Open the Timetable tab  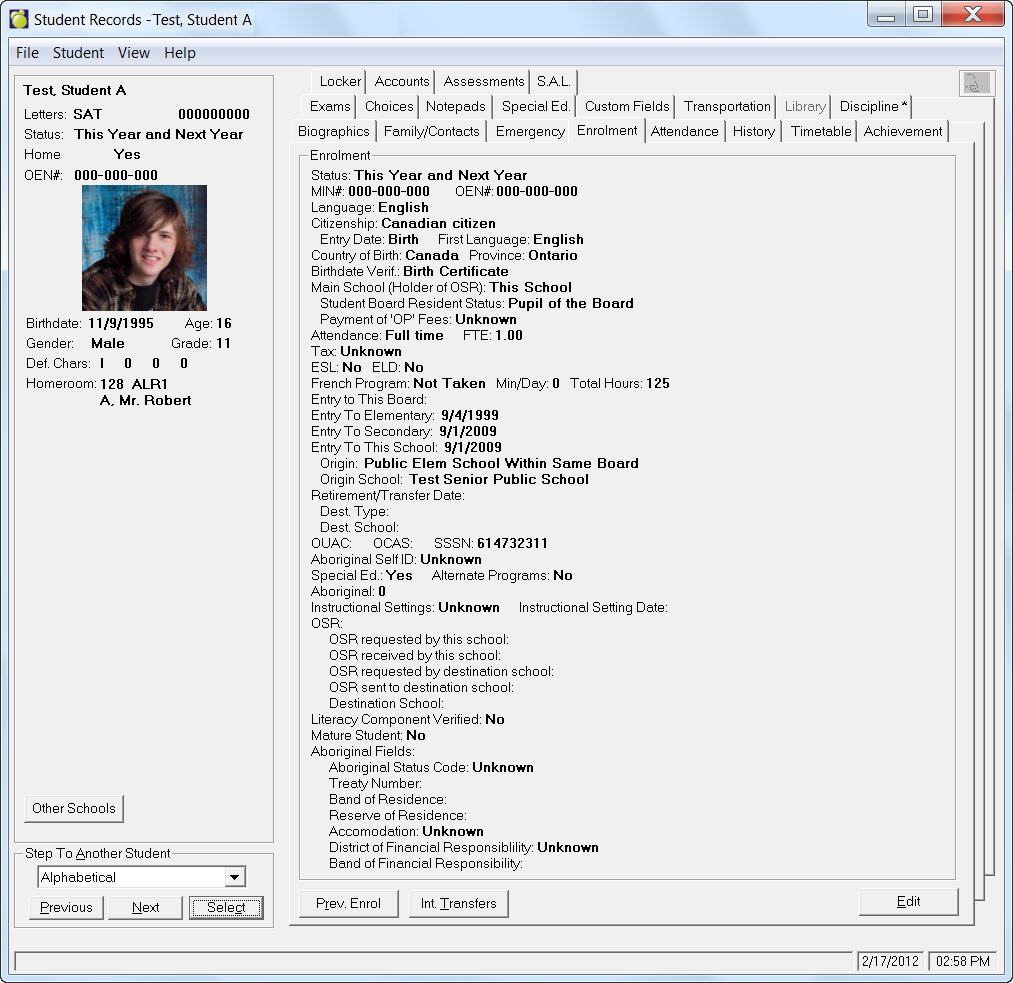[820, 131]
